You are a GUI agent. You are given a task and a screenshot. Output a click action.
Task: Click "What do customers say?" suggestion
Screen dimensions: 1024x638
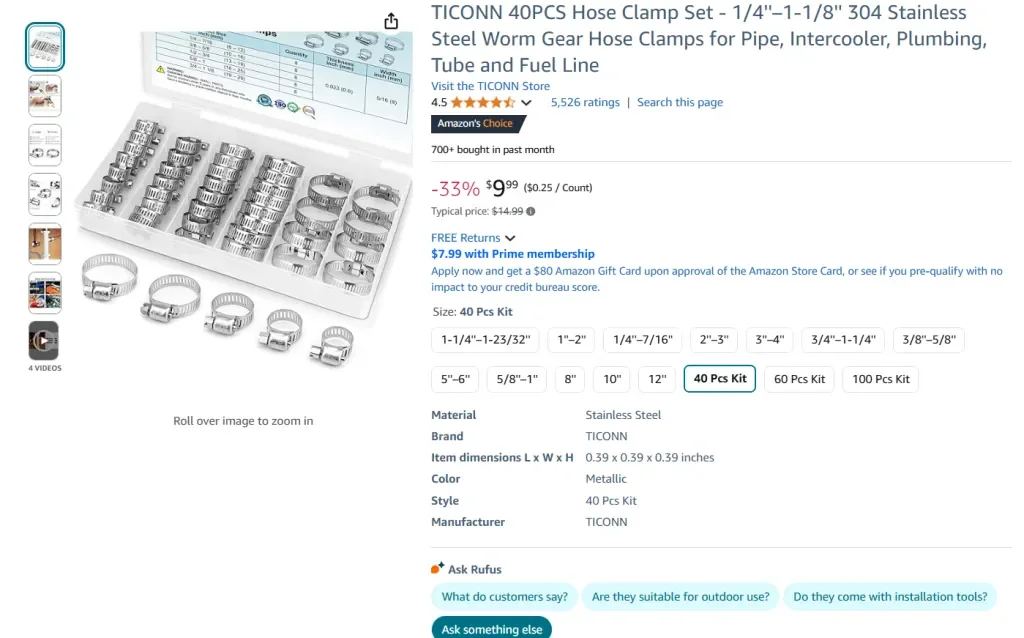pyautogui.click(x=505, y=597)
